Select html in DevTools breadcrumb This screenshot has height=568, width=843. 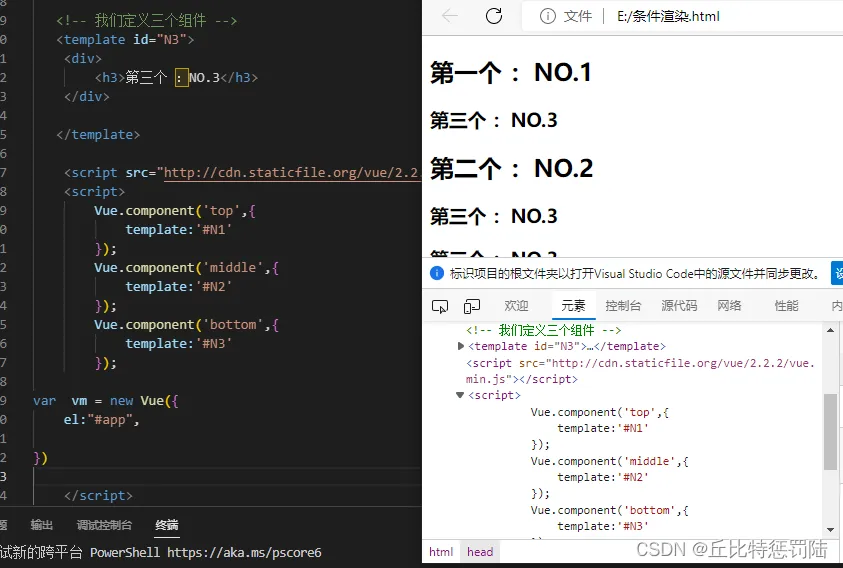tap(441, 552)
